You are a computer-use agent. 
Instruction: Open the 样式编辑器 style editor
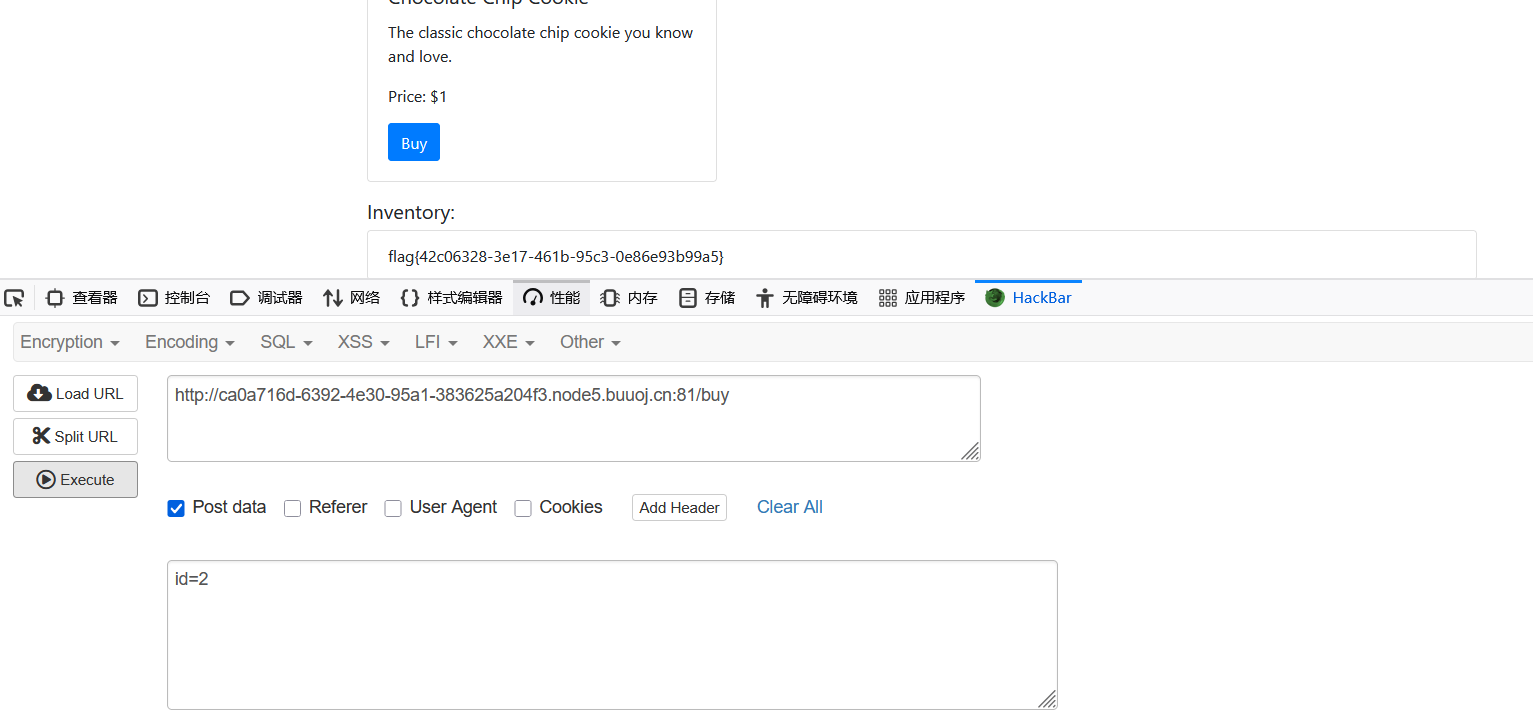pyautogui.click(x=451, y=298)
